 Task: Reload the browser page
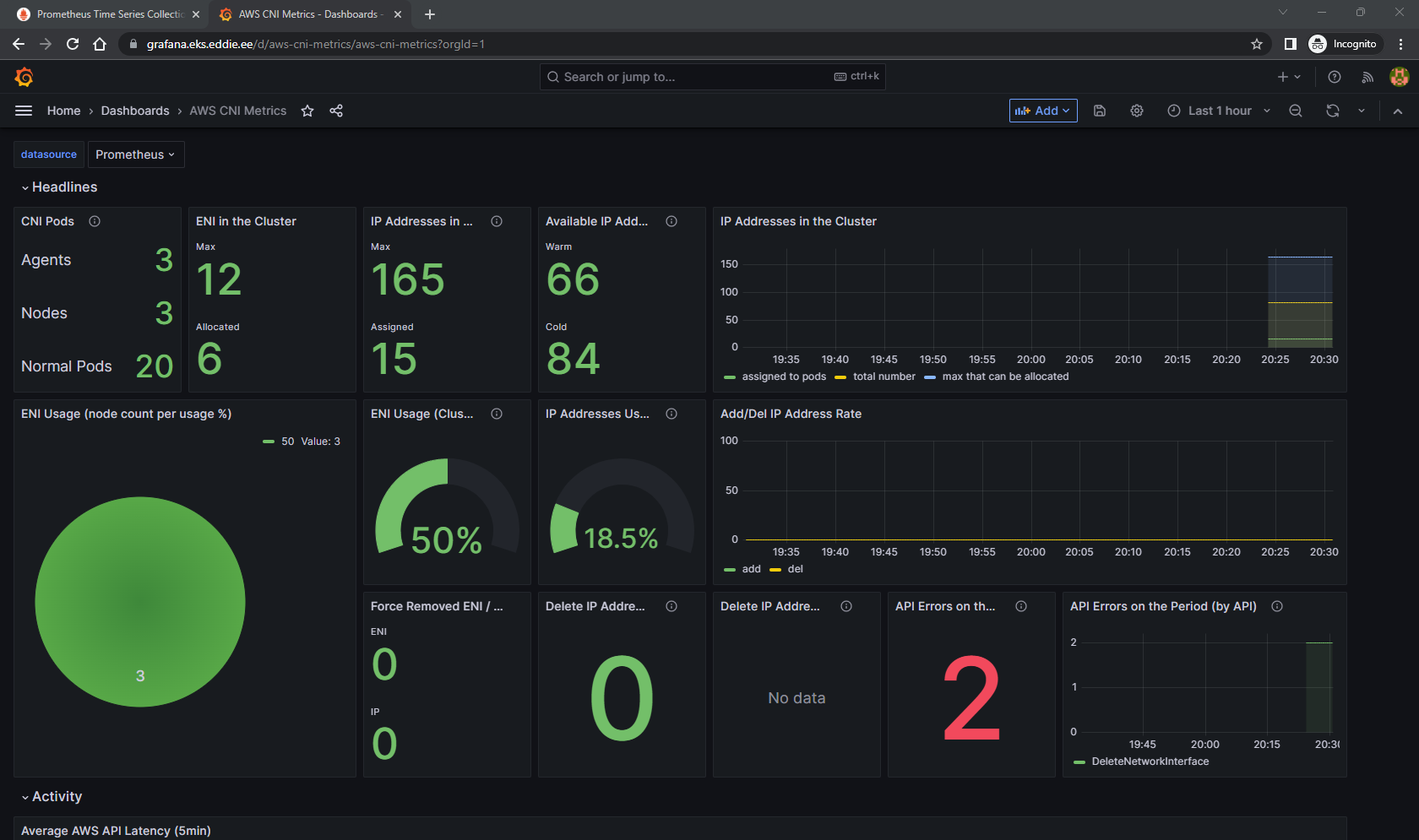point(73,44)
